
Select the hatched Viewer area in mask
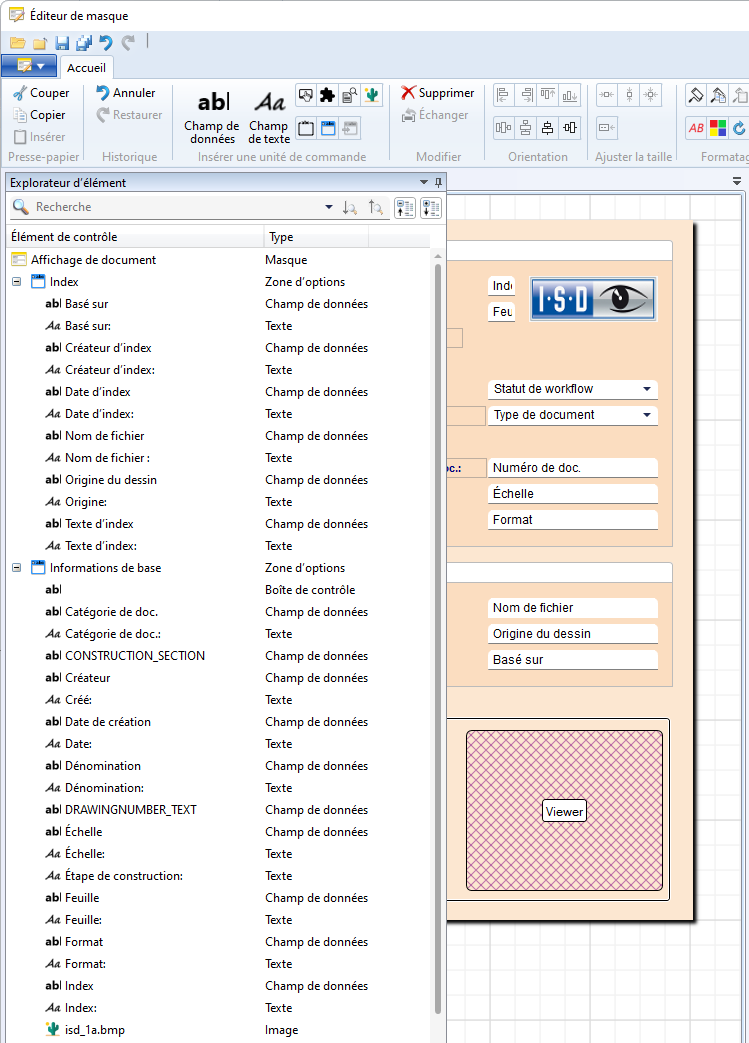tap(564, 810)
